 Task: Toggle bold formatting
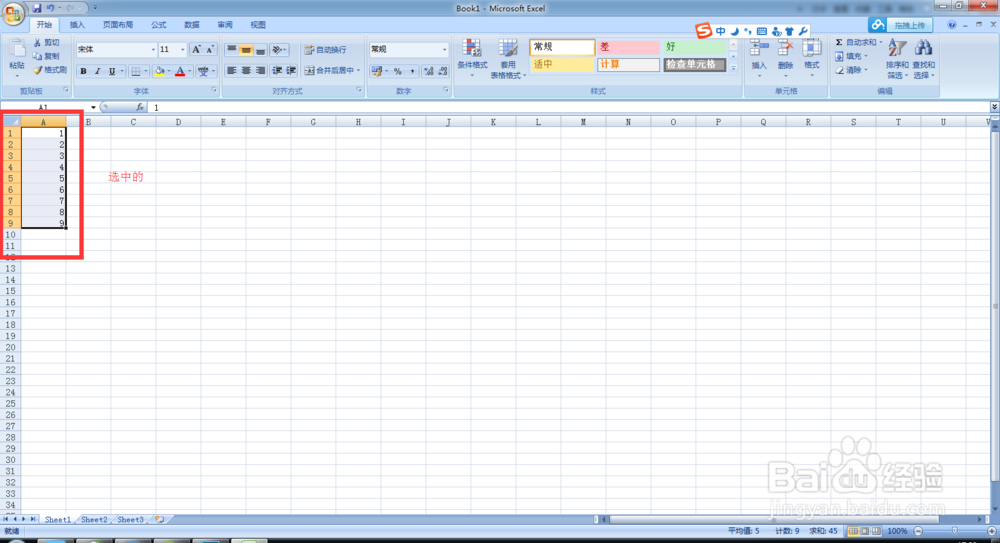(x=83, y=71)
